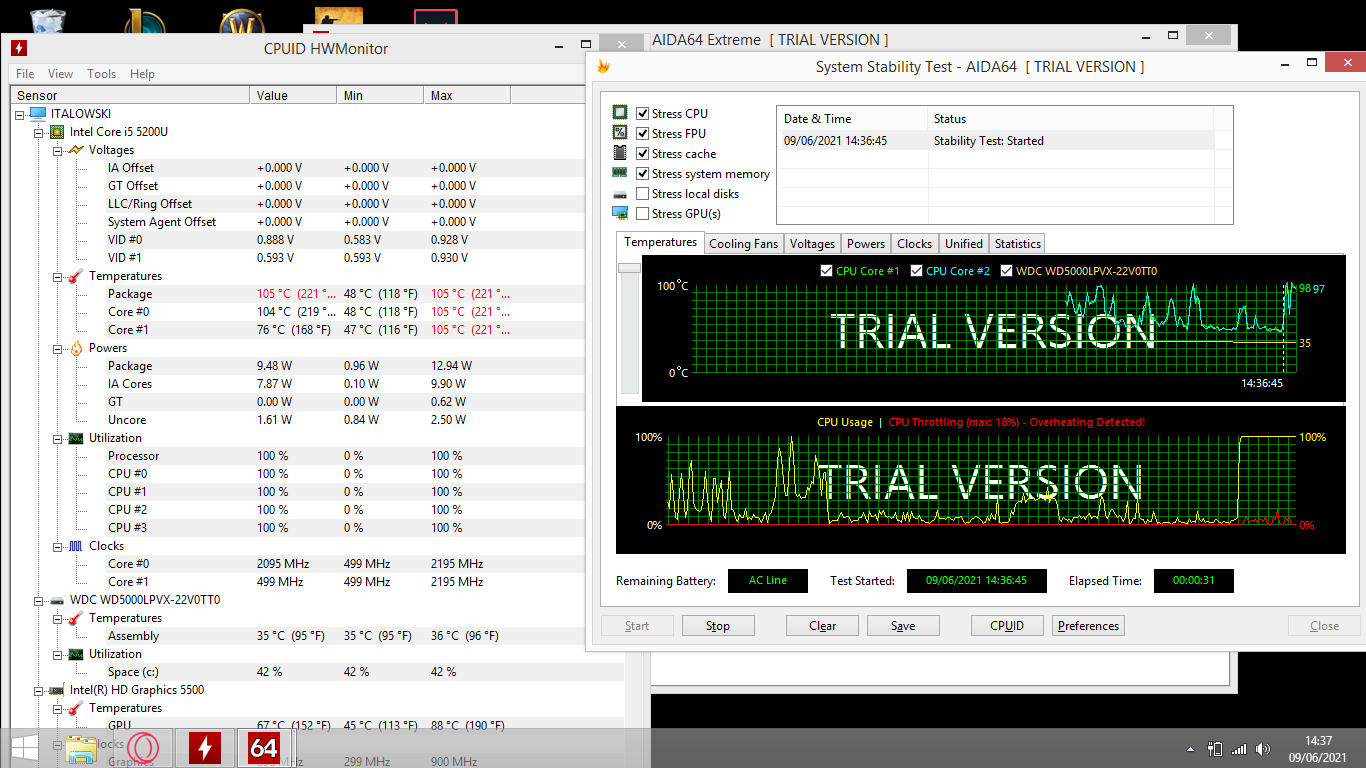Click the Intel HD Graphics 5500 card icon
Image resolution: width=1366 pixels, height=768 pixels.
(57, 690)
